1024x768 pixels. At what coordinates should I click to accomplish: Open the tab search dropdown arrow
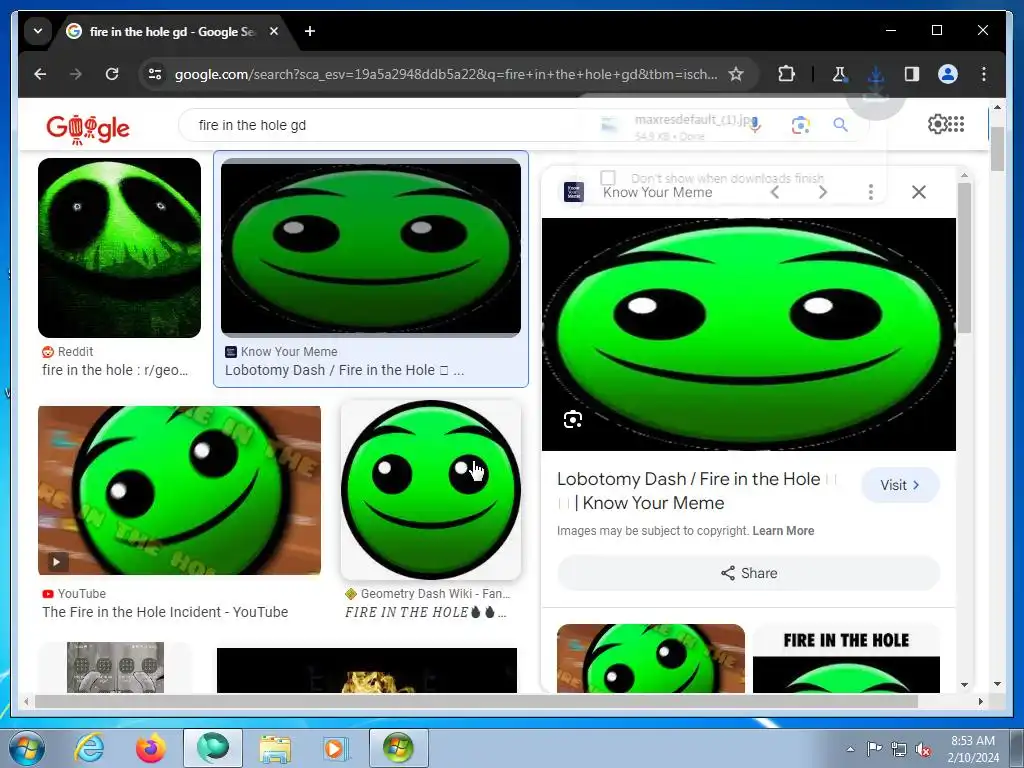point(38,31)
